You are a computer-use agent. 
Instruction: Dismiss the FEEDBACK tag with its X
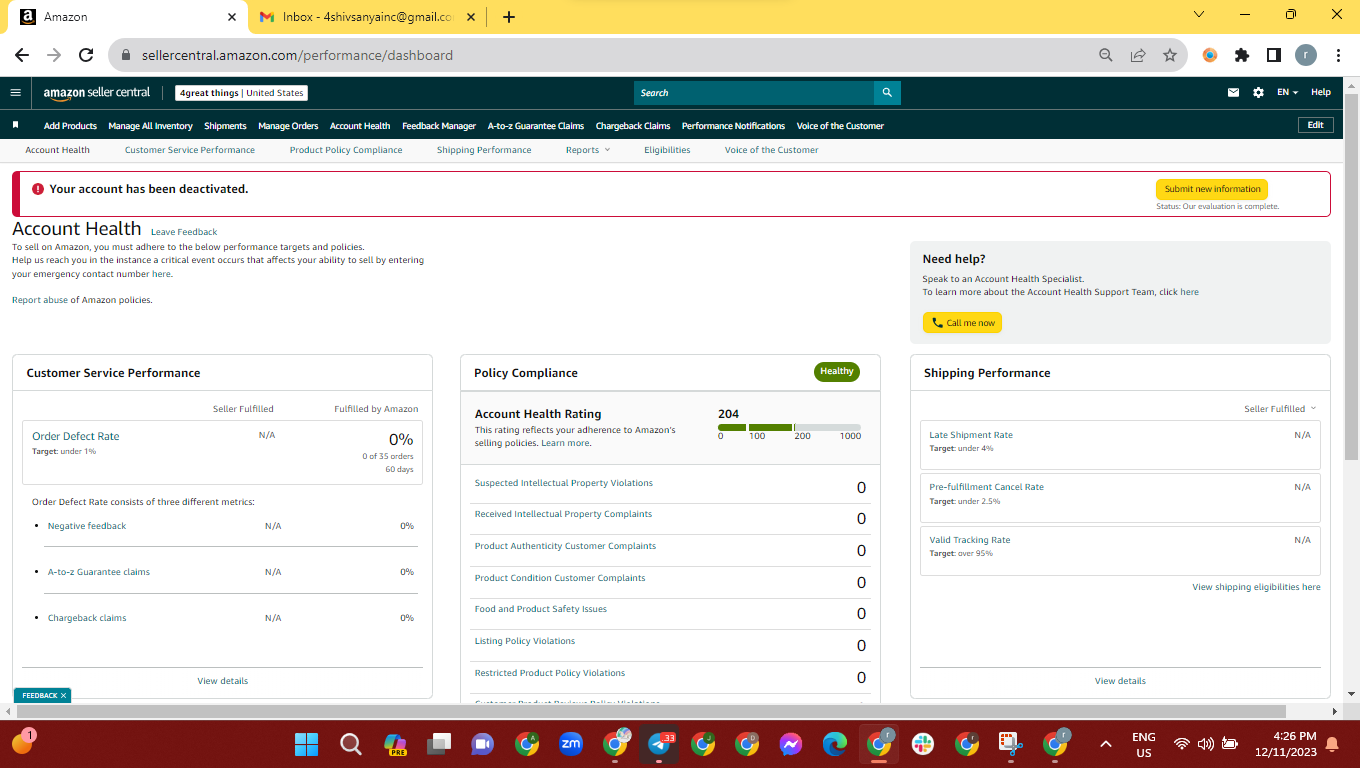63,696
